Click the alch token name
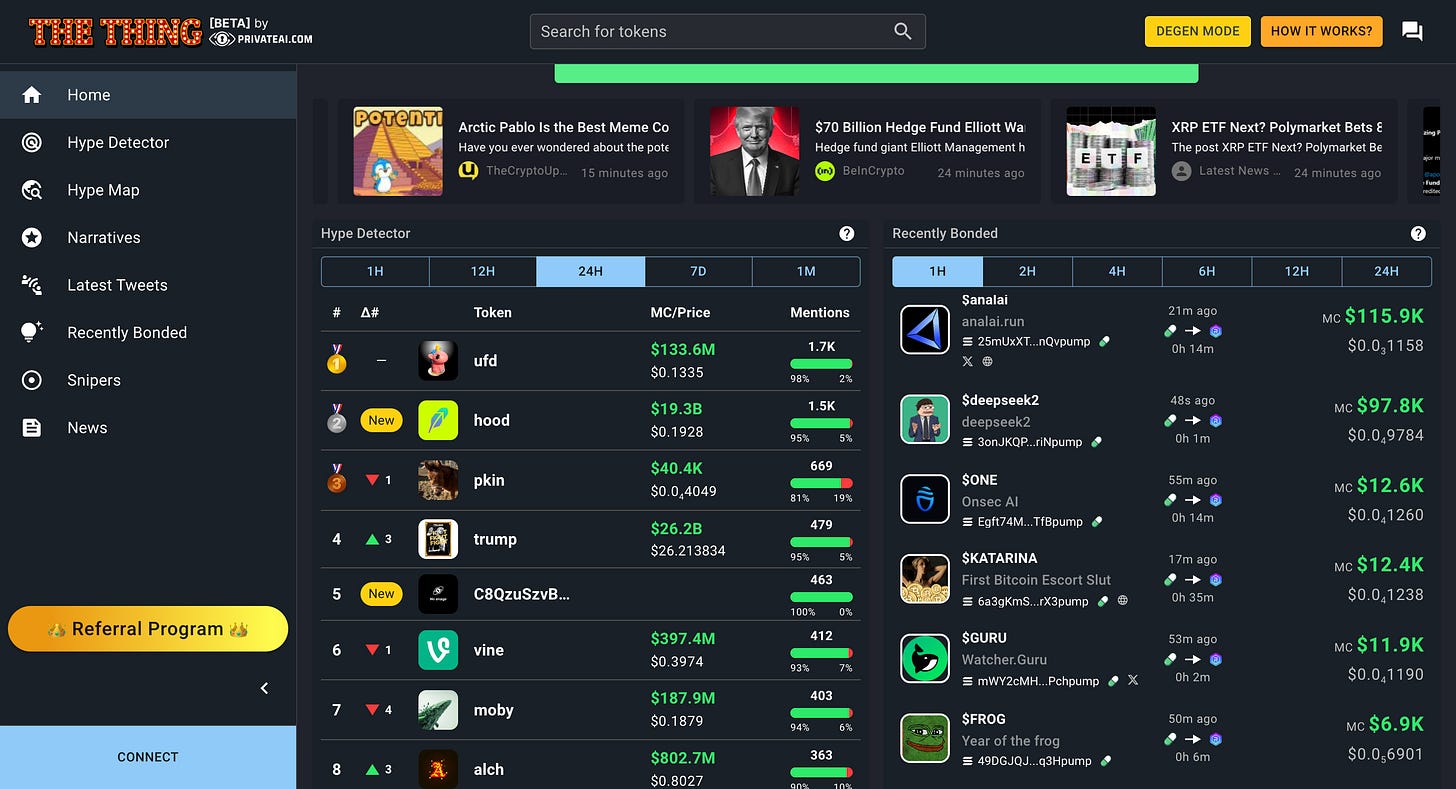Viewport: 1456px width, 789px height. (x=489, y=769)
